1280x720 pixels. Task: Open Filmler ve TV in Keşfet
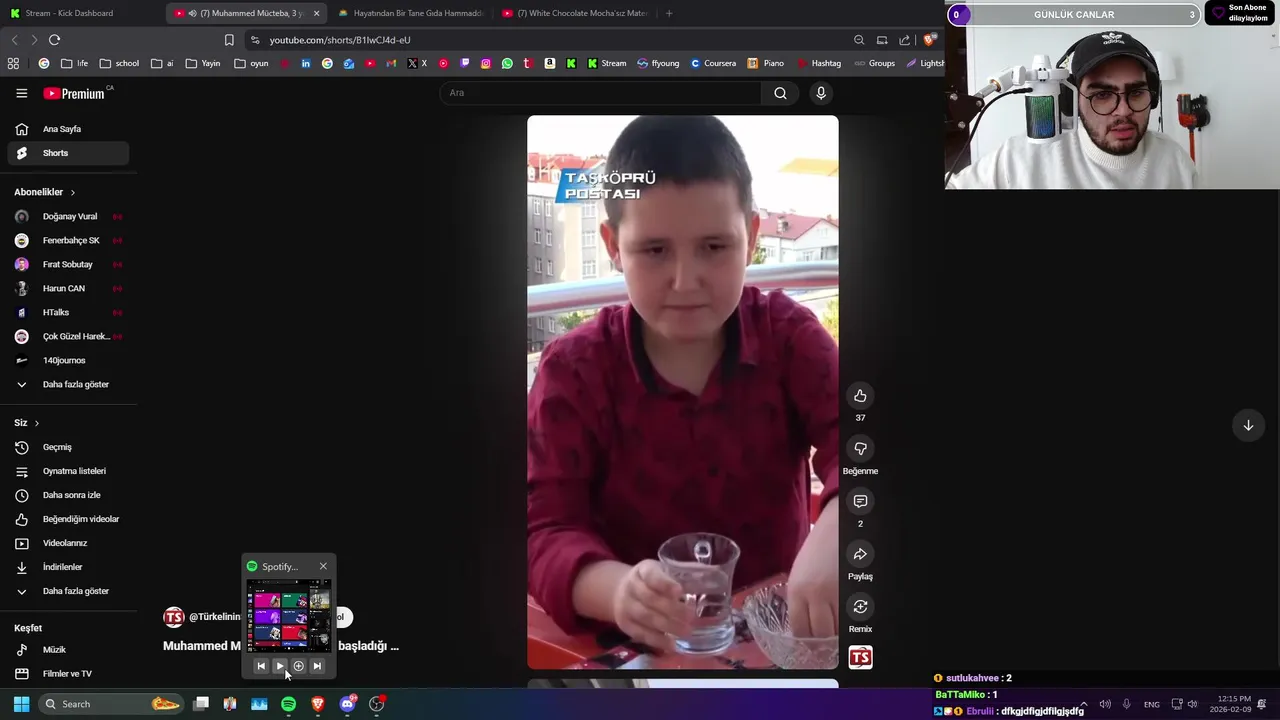(x=68, y=674)
